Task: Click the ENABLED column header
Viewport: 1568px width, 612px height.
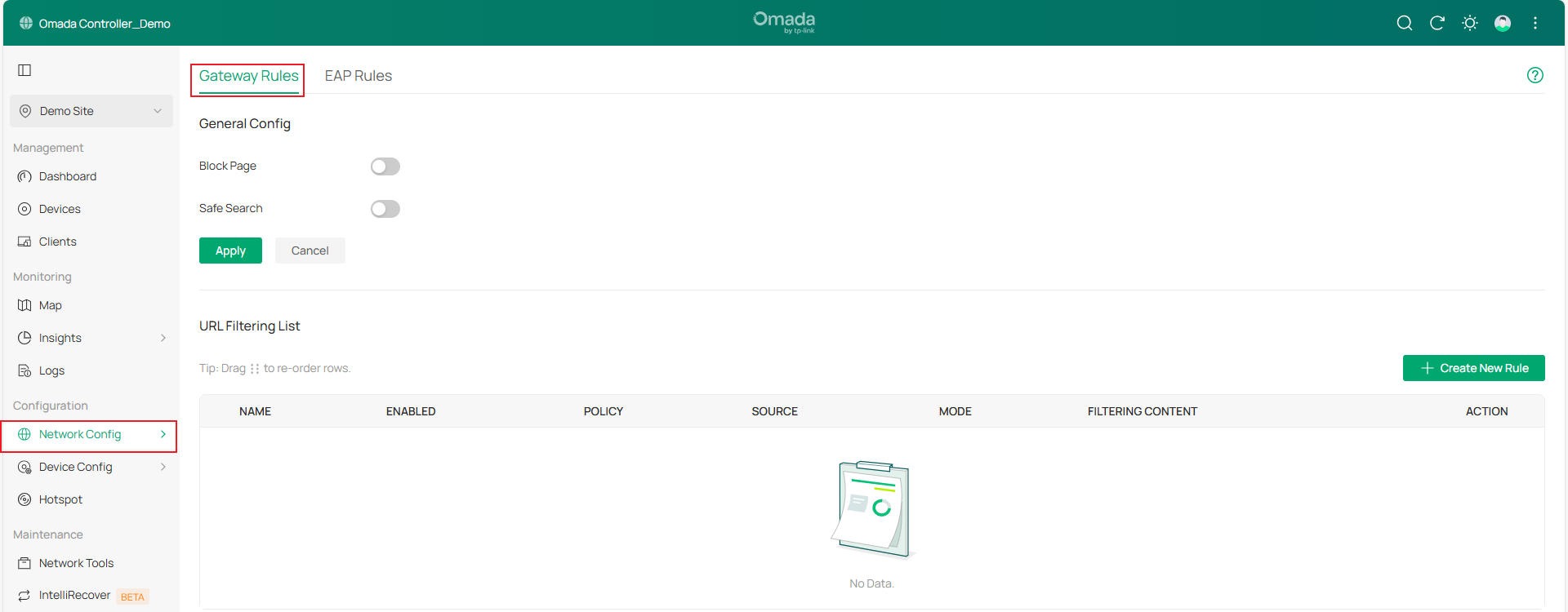Action: pyautogui.click(x=411, y=411)
